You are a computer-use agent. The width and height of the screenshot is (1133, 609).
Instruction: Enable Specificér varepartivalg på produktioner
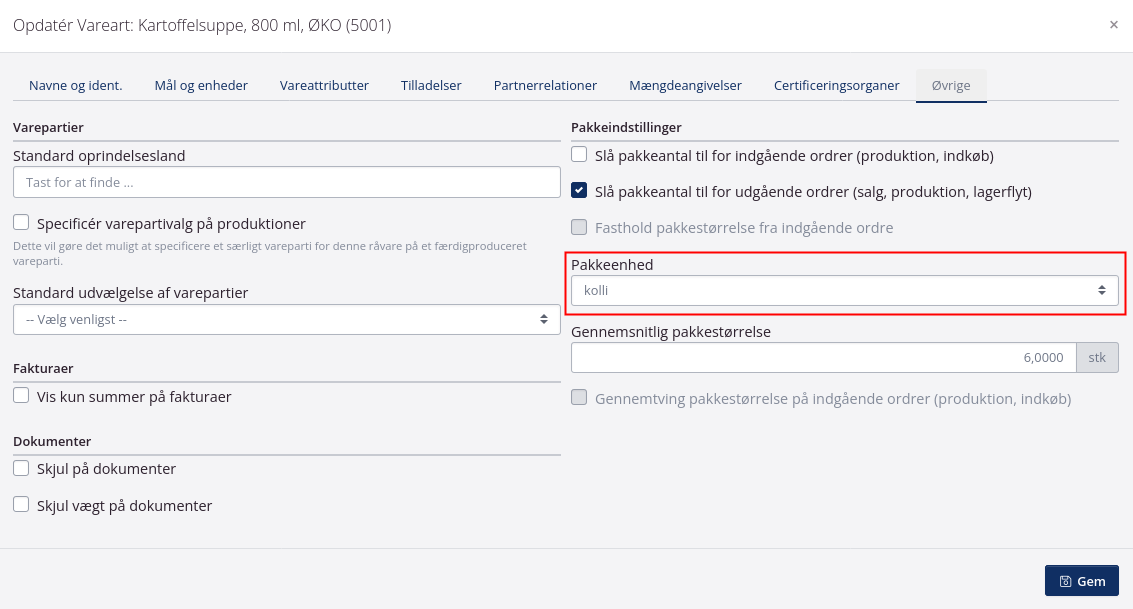pyautogui.click(x=20, y=223)
